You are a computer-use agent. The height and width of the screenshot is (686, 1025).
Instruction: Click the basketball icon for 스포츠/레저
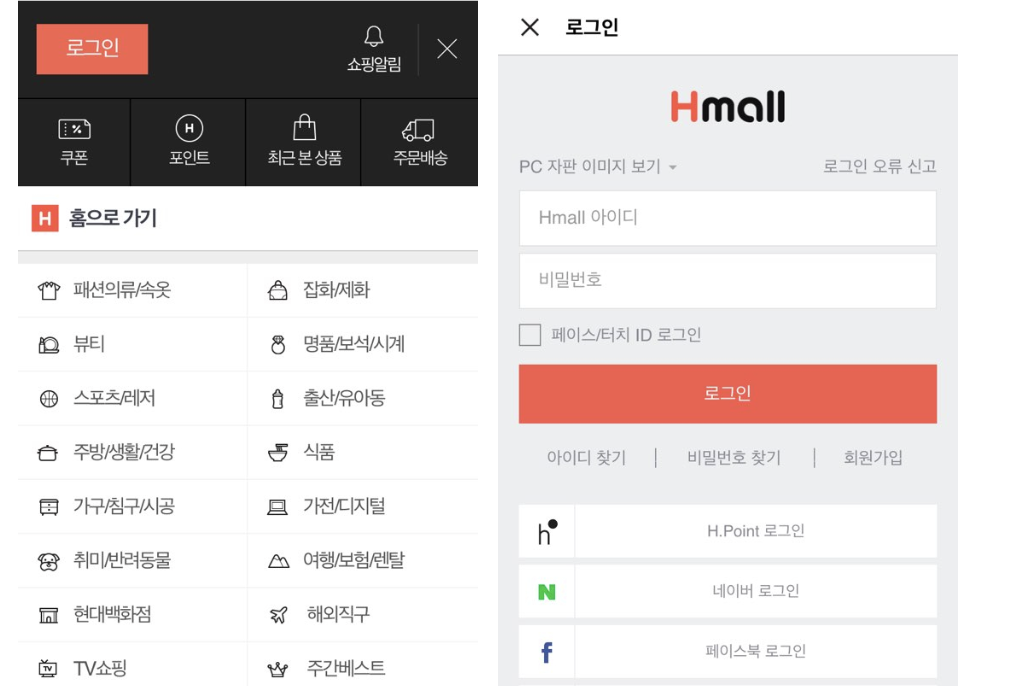tap(49, 399)
